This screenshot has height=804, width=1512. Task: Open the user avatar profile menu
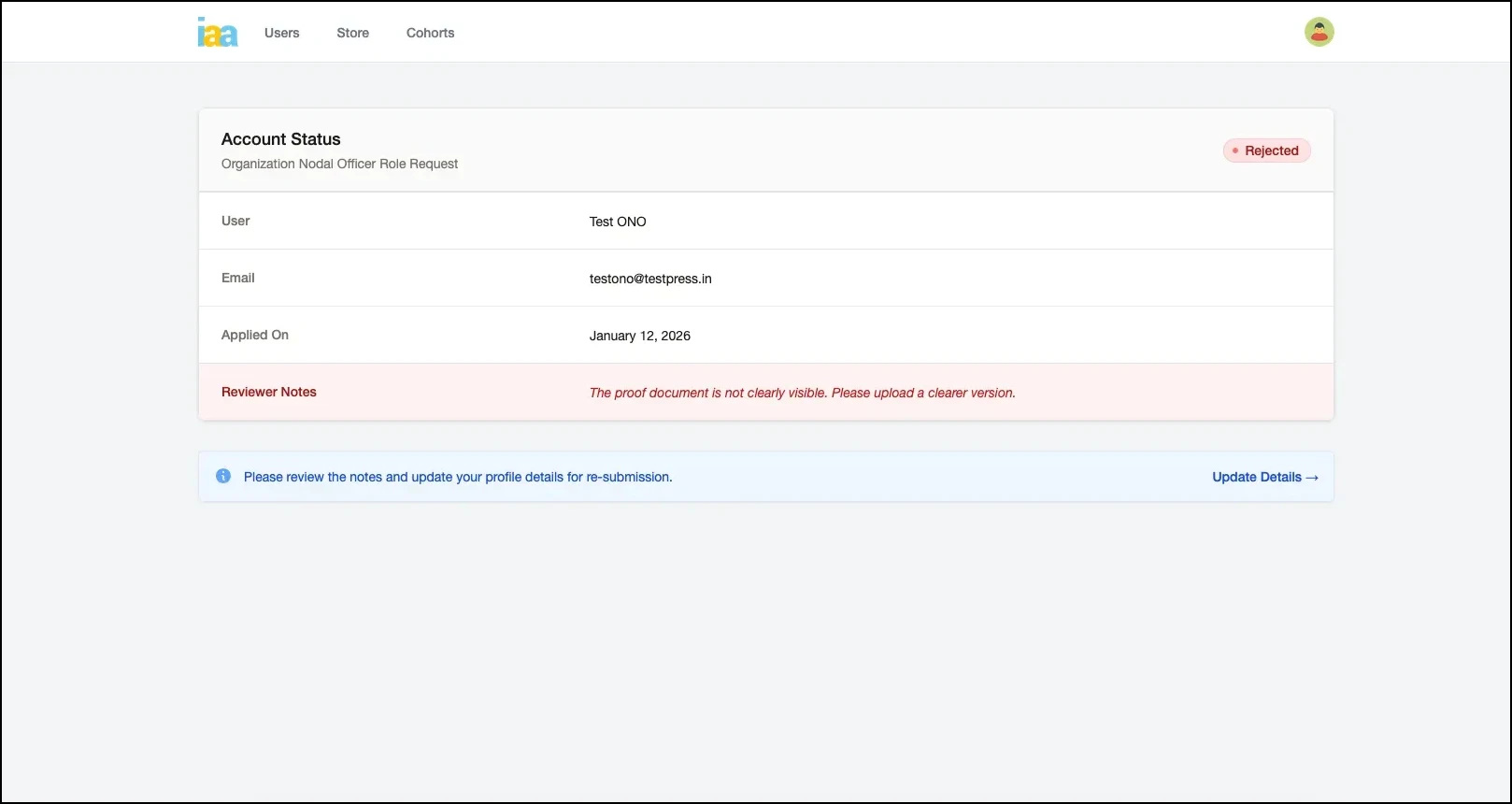tap(1319, 32)
